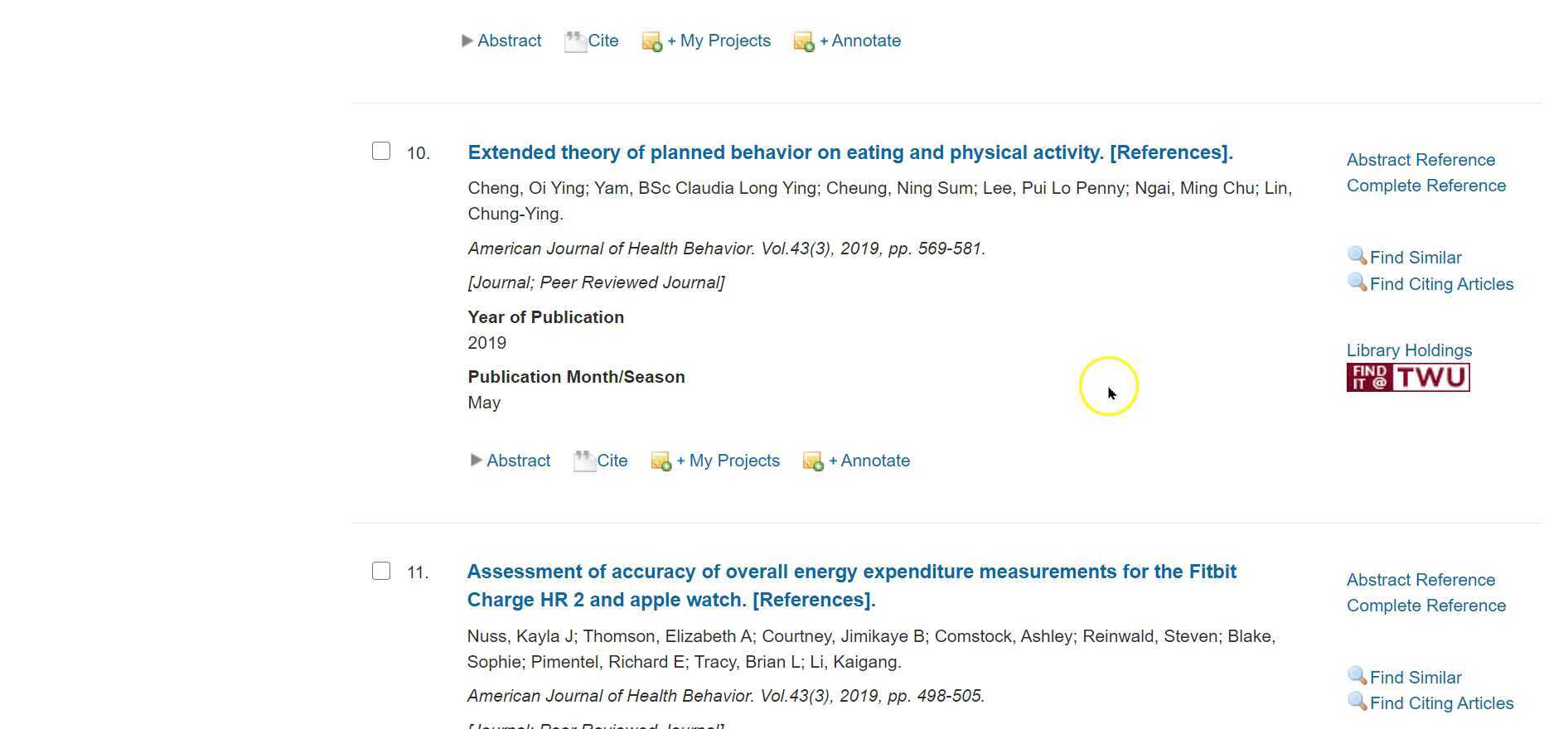Click Find Similar magnifier icon for result 10
1568x729 pixels.
click(x=1357, y=256)
